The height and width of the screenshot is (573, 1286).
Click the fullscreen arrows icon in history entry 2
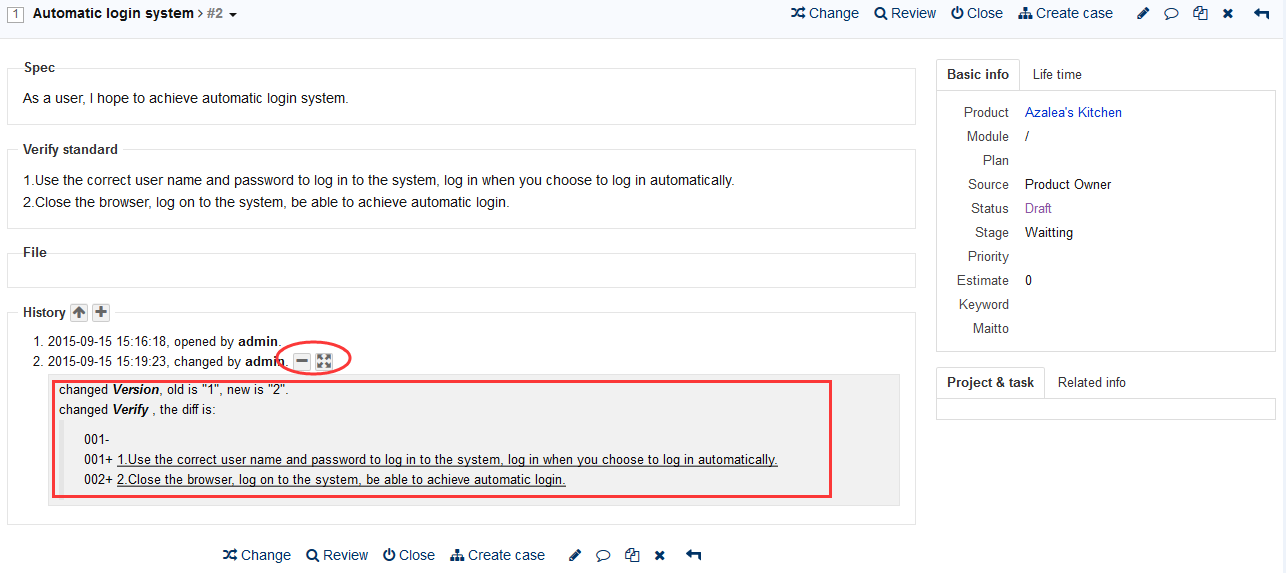323,361
